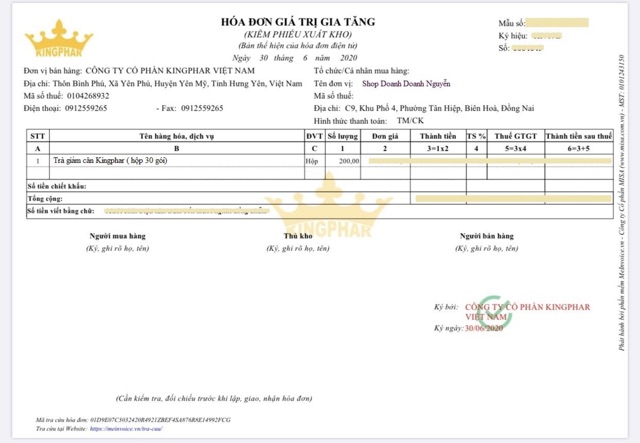The height and width of the screenshot is (443, 640).
Task: Click the 'Số lượng' column header
Action: 342,136
